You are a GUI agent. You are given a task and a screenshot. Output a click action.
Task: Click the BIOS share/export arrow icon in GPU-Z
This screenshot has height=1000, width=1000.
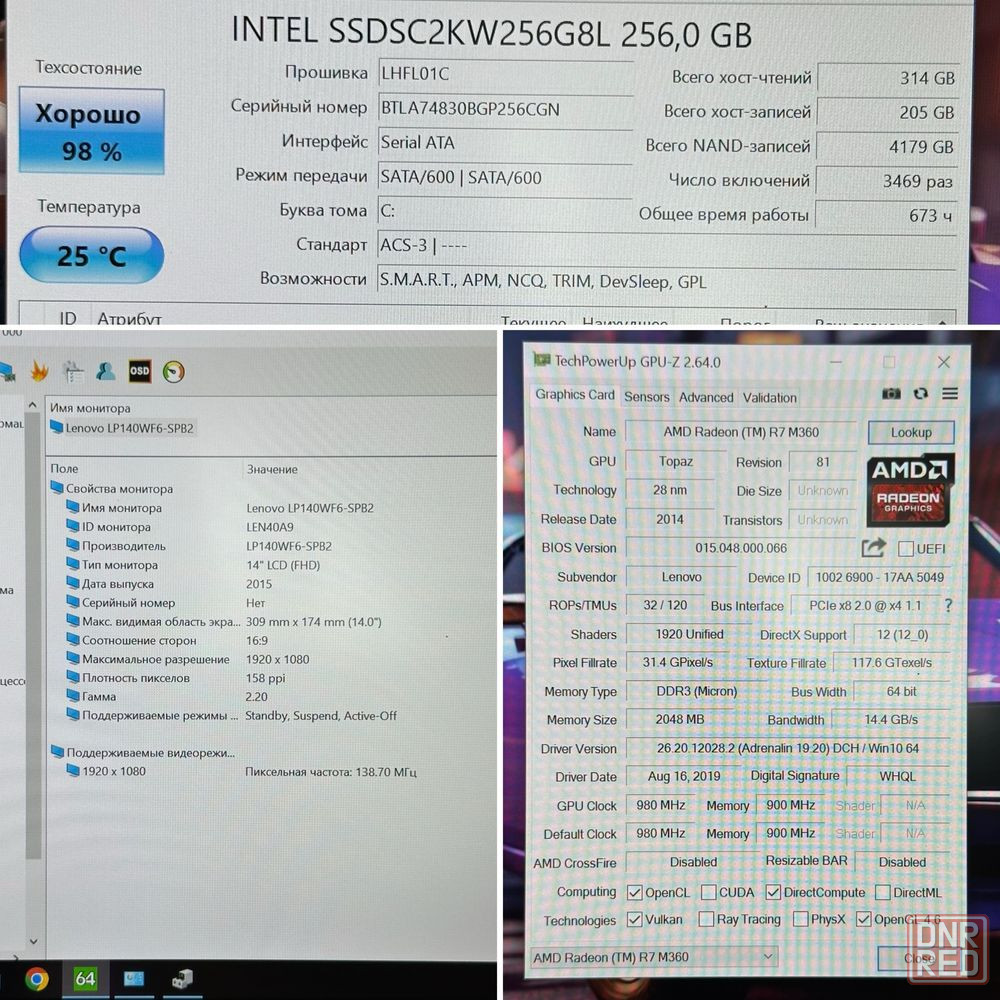pyautogui.click(x=873, y=548)
